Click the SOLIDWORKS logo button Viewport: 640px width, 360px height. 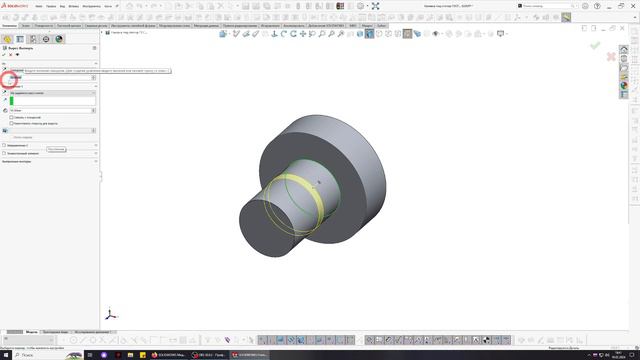tap(14, 6)
